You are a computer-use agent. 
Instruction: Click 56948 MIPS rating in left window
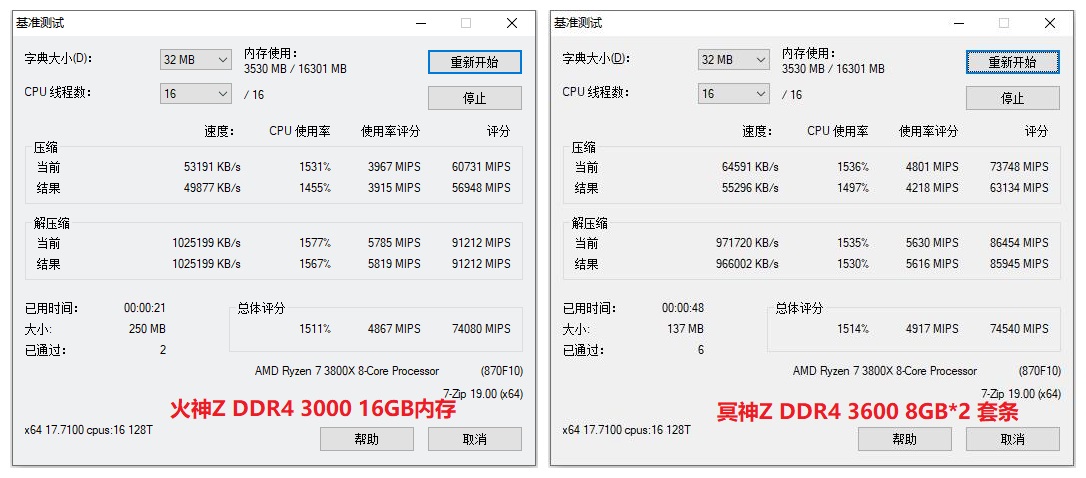[481, 188]
